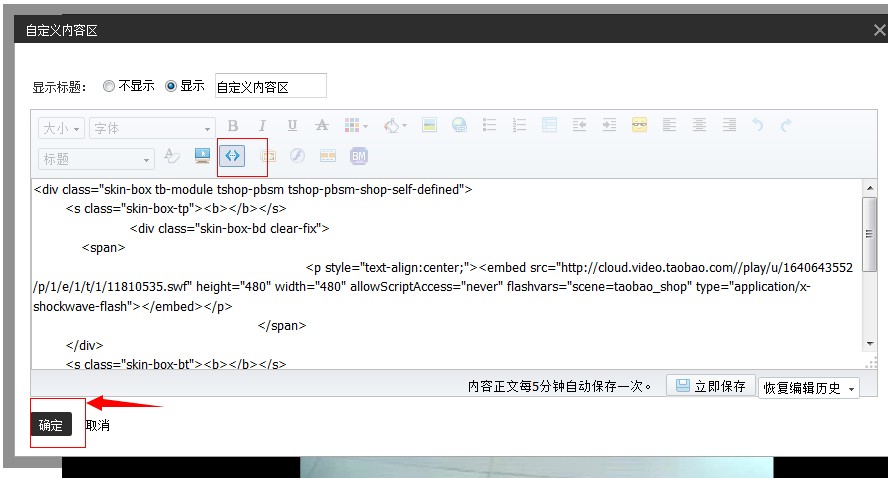Insert an ordered numbered list
The image size is (888, 478).
pos(519,126)
